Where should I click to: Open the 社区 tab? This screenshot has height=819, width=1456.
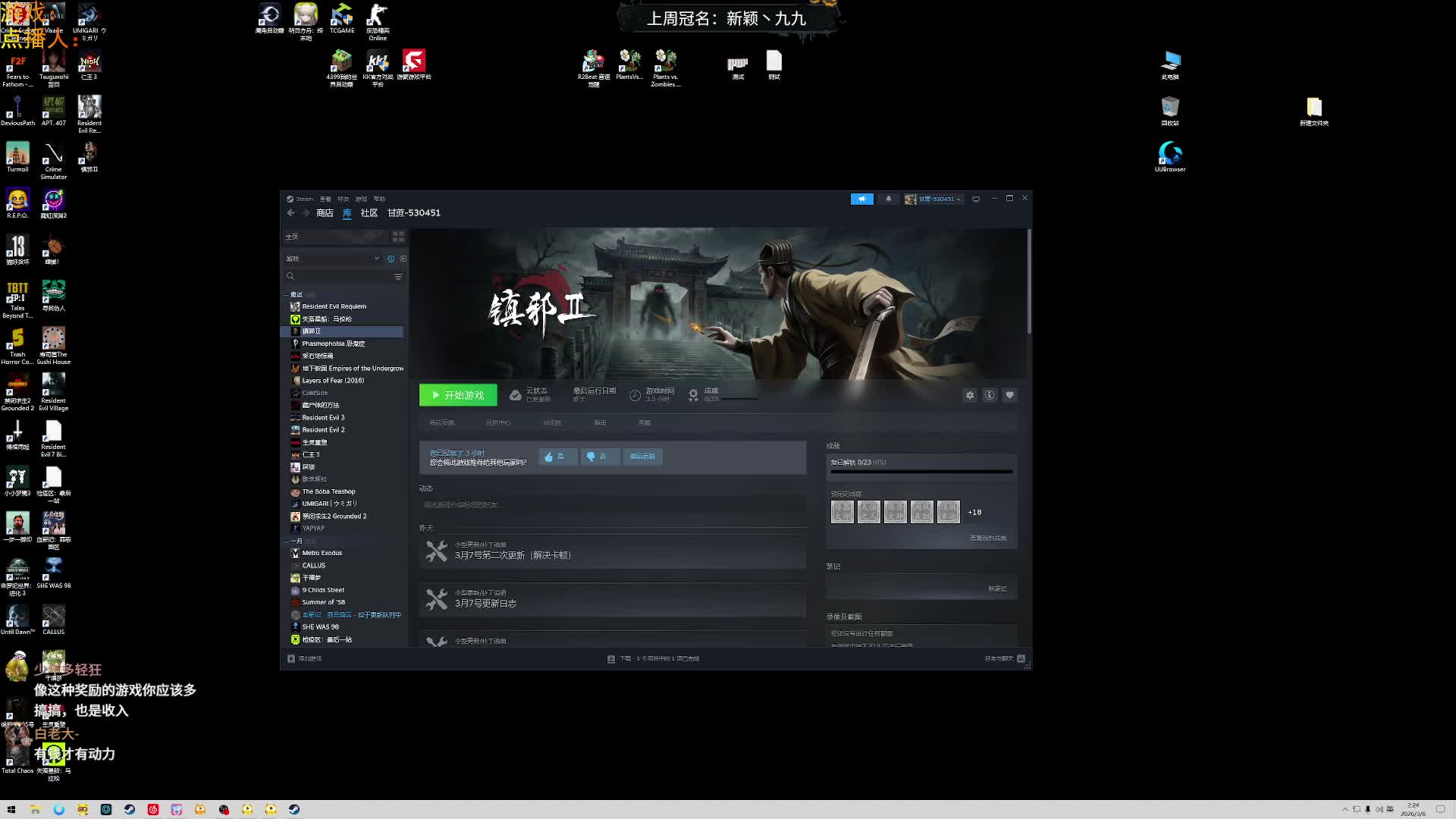coord(369,213)
